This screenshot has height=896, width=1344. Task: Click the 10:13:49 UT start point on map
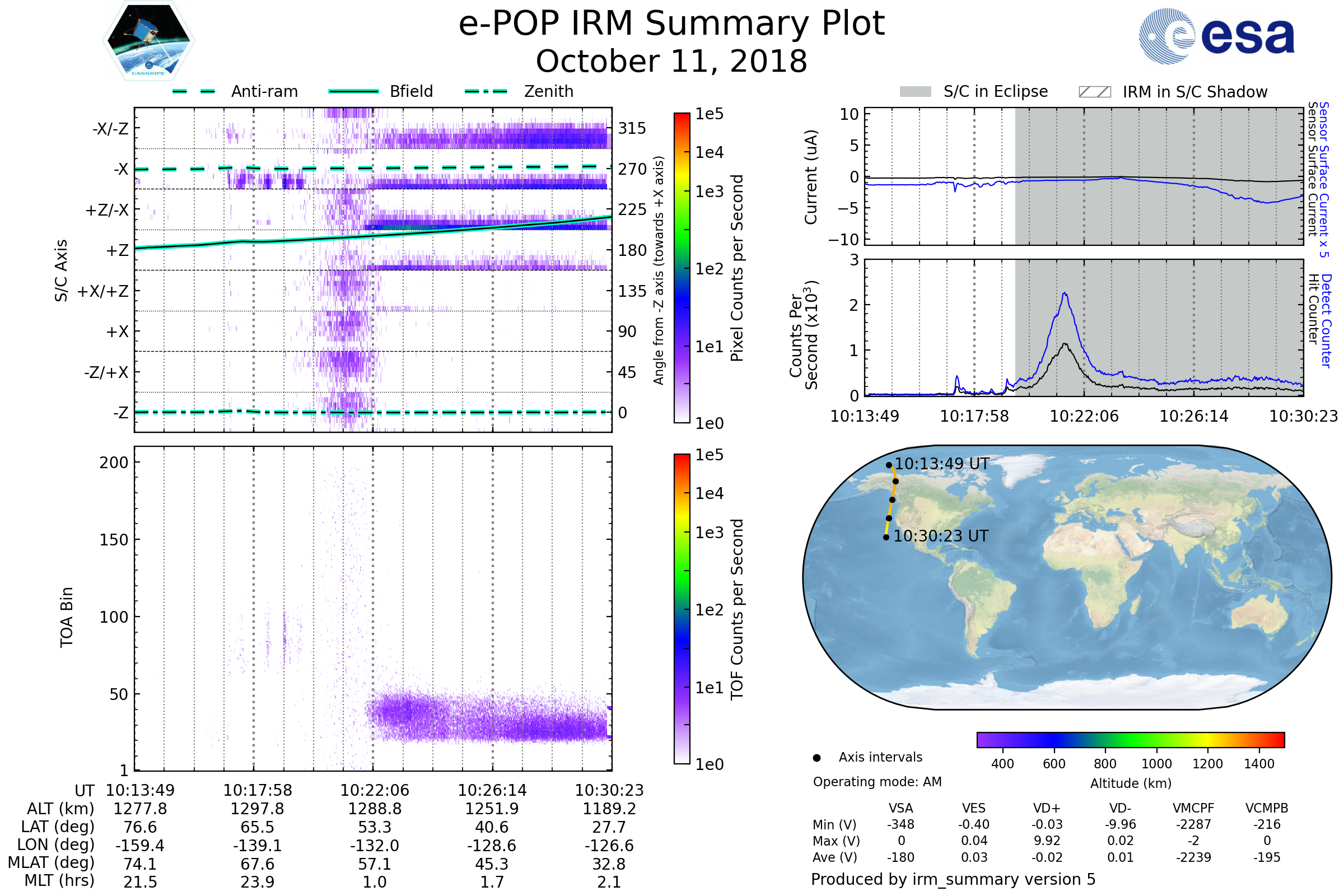(x=889, y=465)
